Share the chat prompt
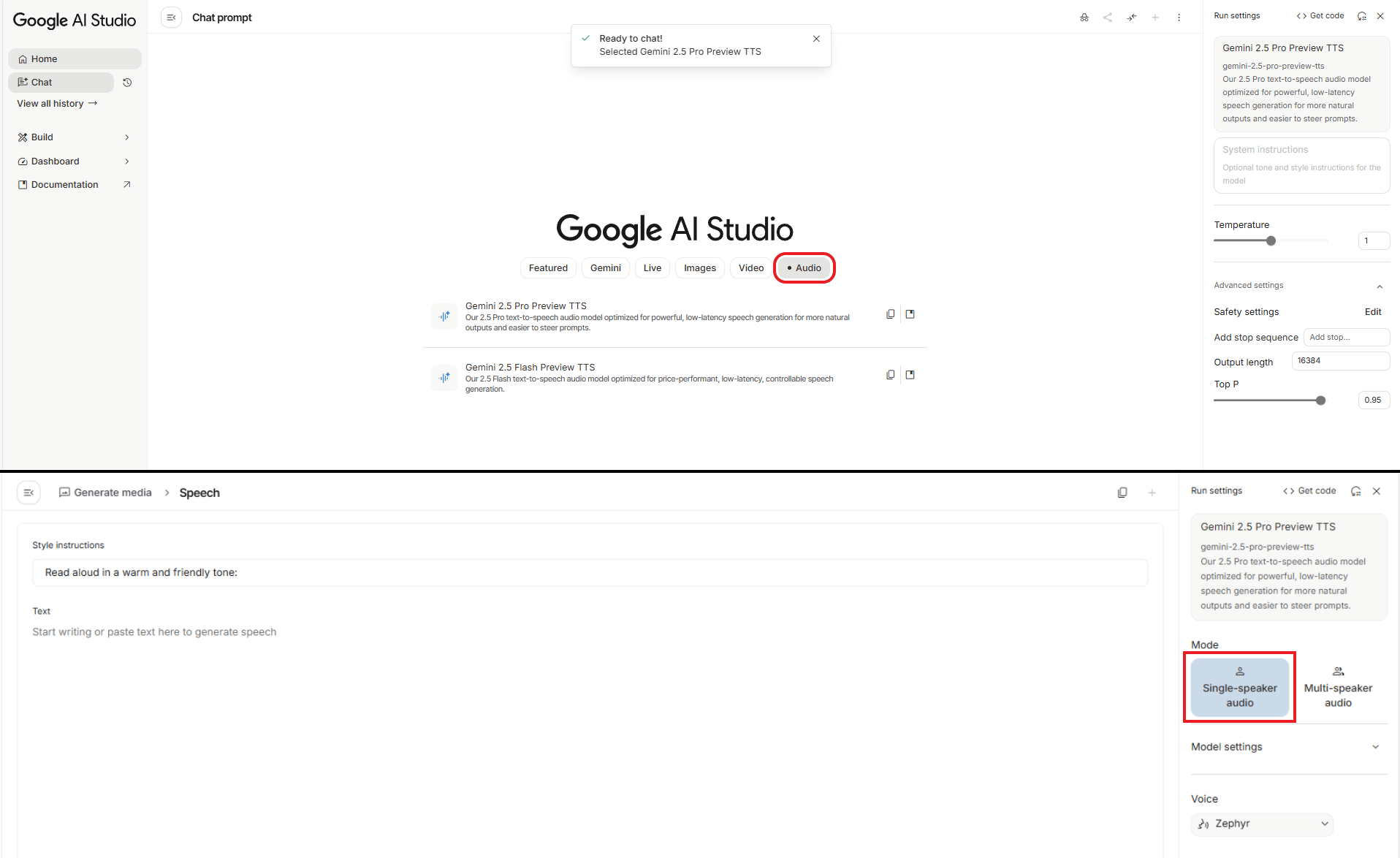 1108,17
